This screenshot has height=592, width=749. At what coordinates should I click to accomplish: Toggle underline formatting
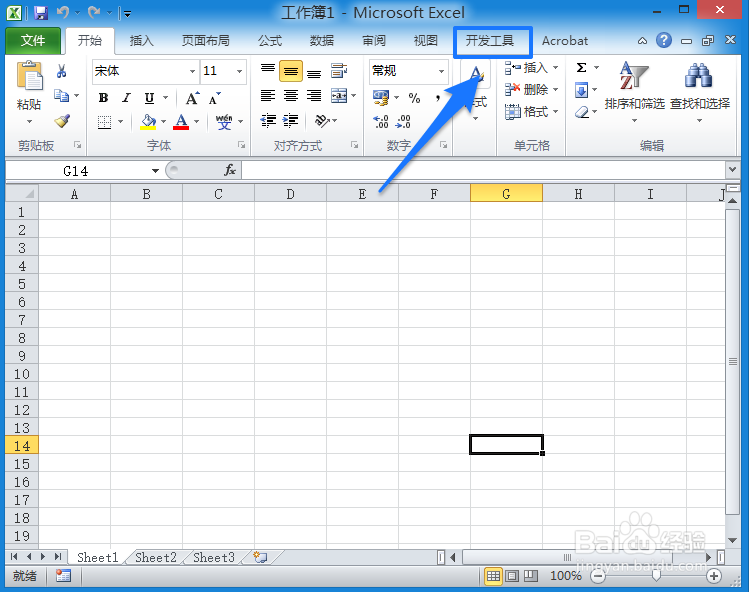(150, 98)
